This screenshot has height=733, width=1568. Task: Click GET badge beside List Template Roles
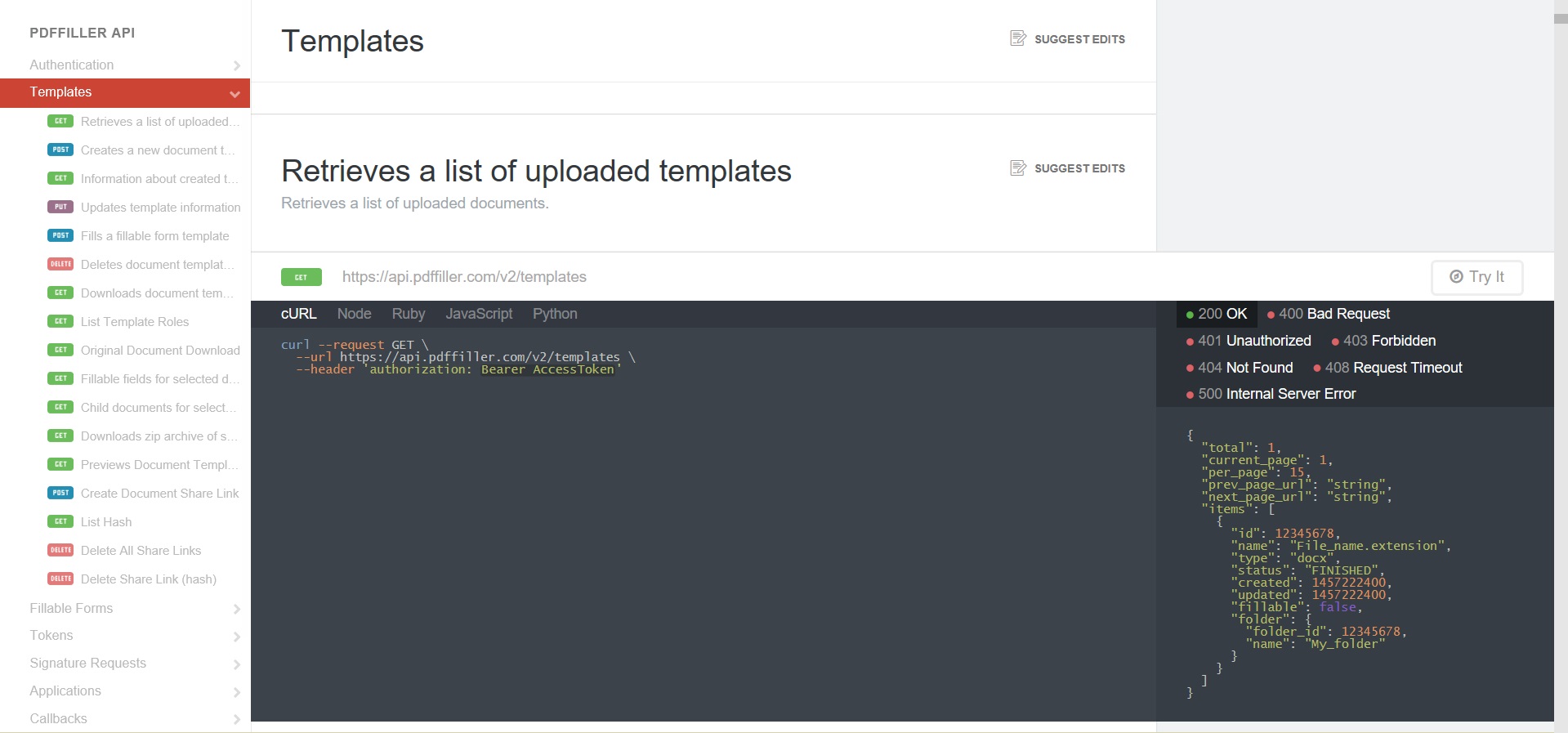pyautogui.click(x=60, y=321)
